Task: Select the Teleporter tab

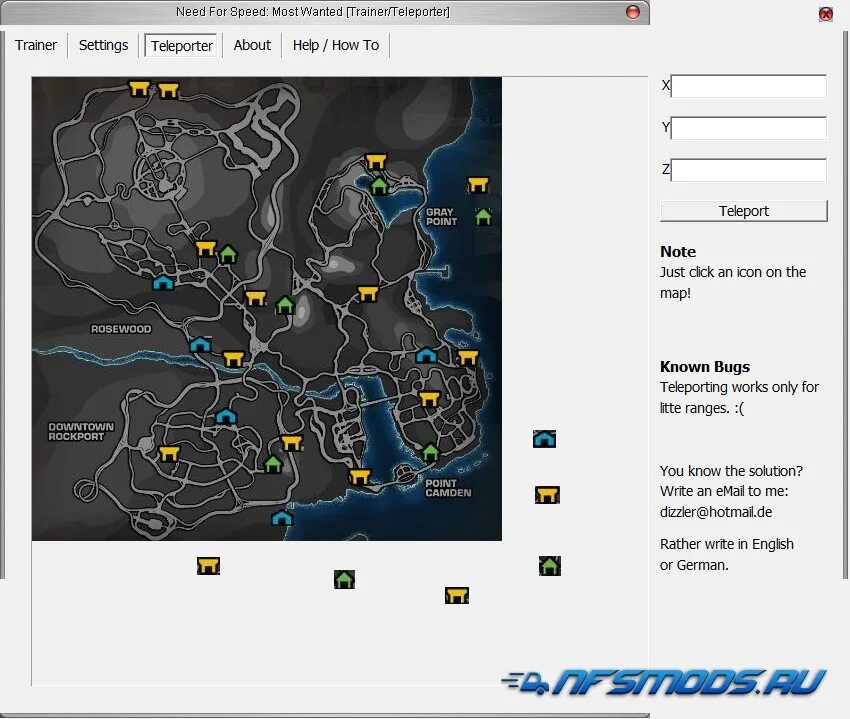Action: click(x=182, y=46)
